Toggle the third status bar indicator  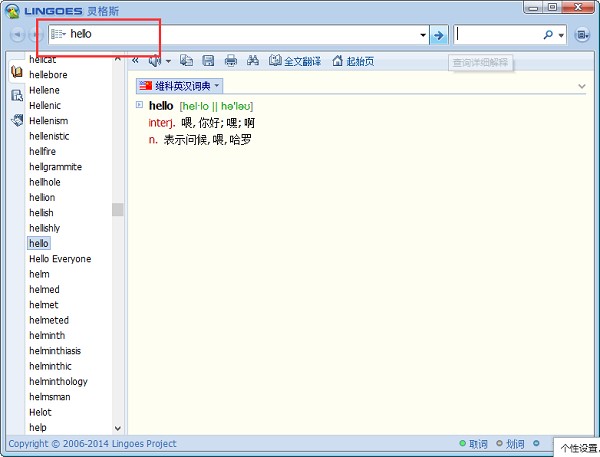[x=536, y=443]
